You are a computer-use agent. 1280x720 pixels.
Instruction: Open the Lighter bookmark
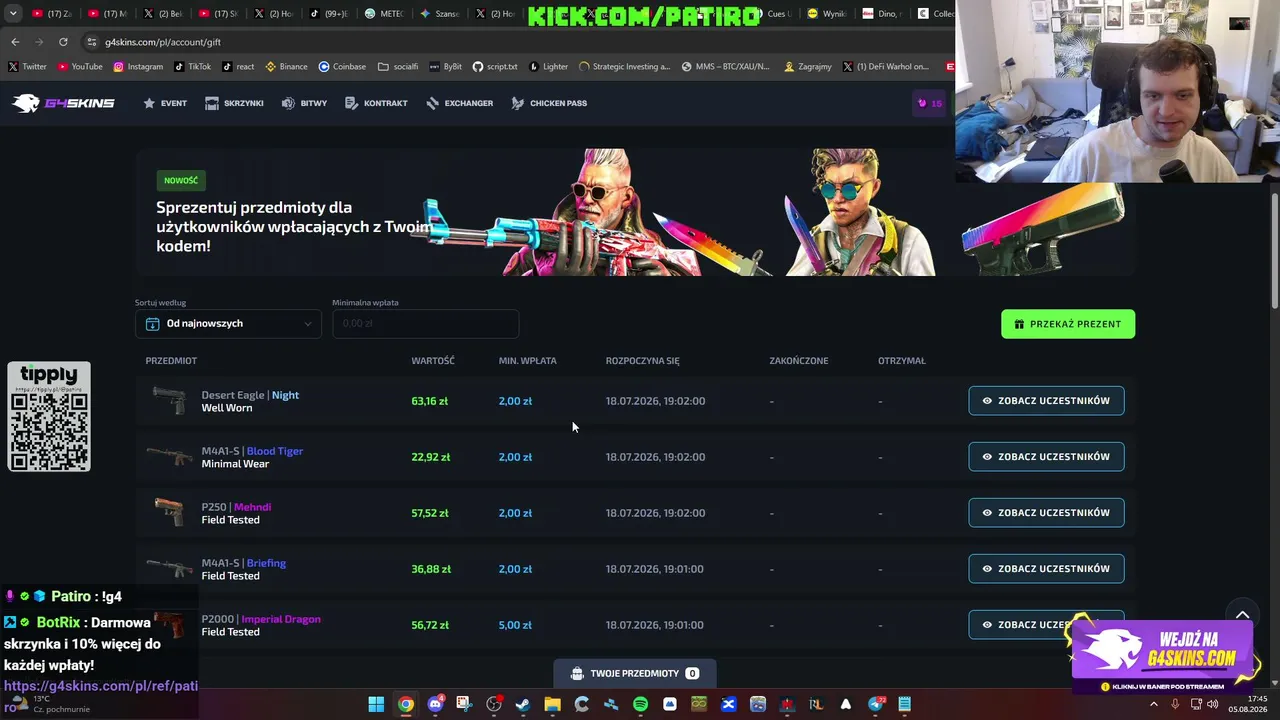tap(548, 67)
